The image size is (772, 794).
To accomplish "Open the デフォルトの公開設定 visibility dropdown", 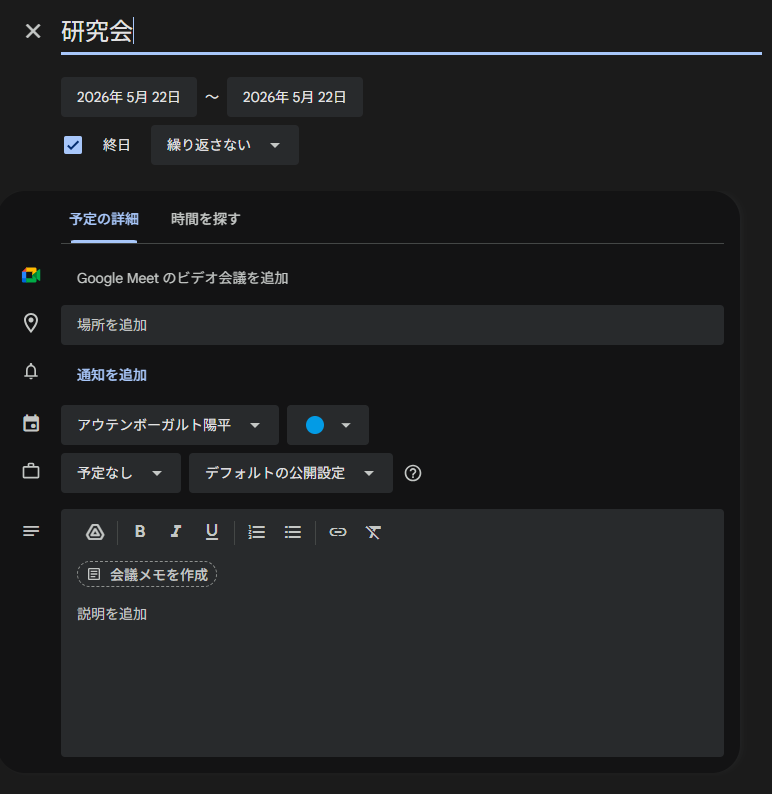I will point(290,473).
